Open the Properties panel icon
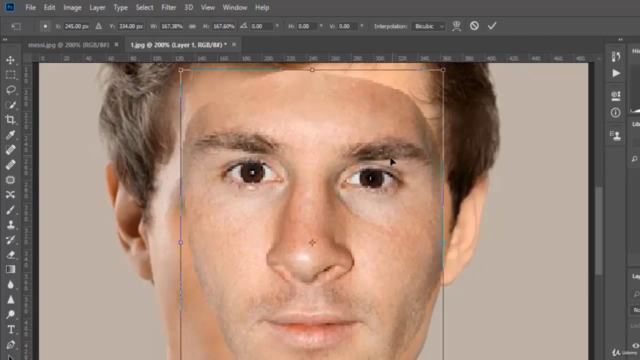 (616, 96)
